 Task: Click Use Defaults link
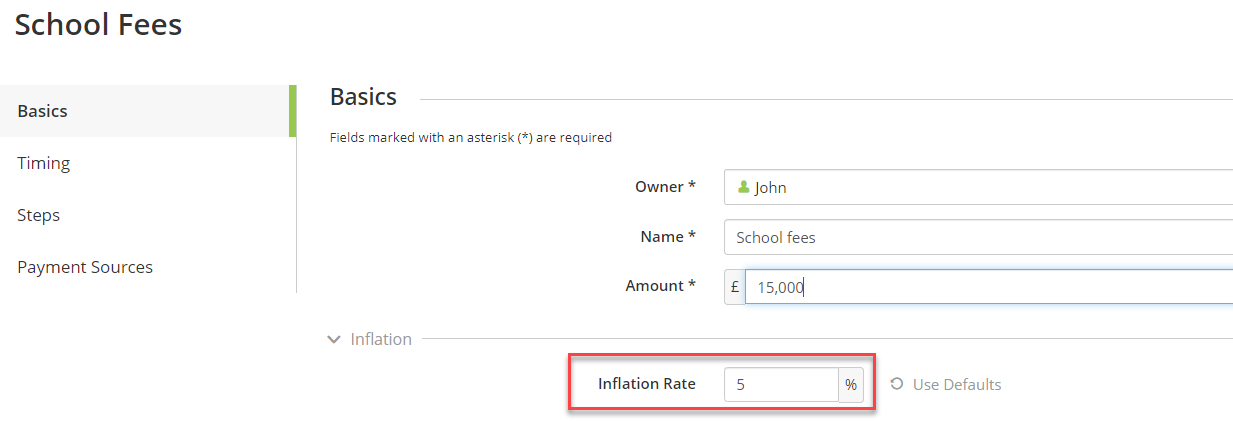(x=957, y=384)
